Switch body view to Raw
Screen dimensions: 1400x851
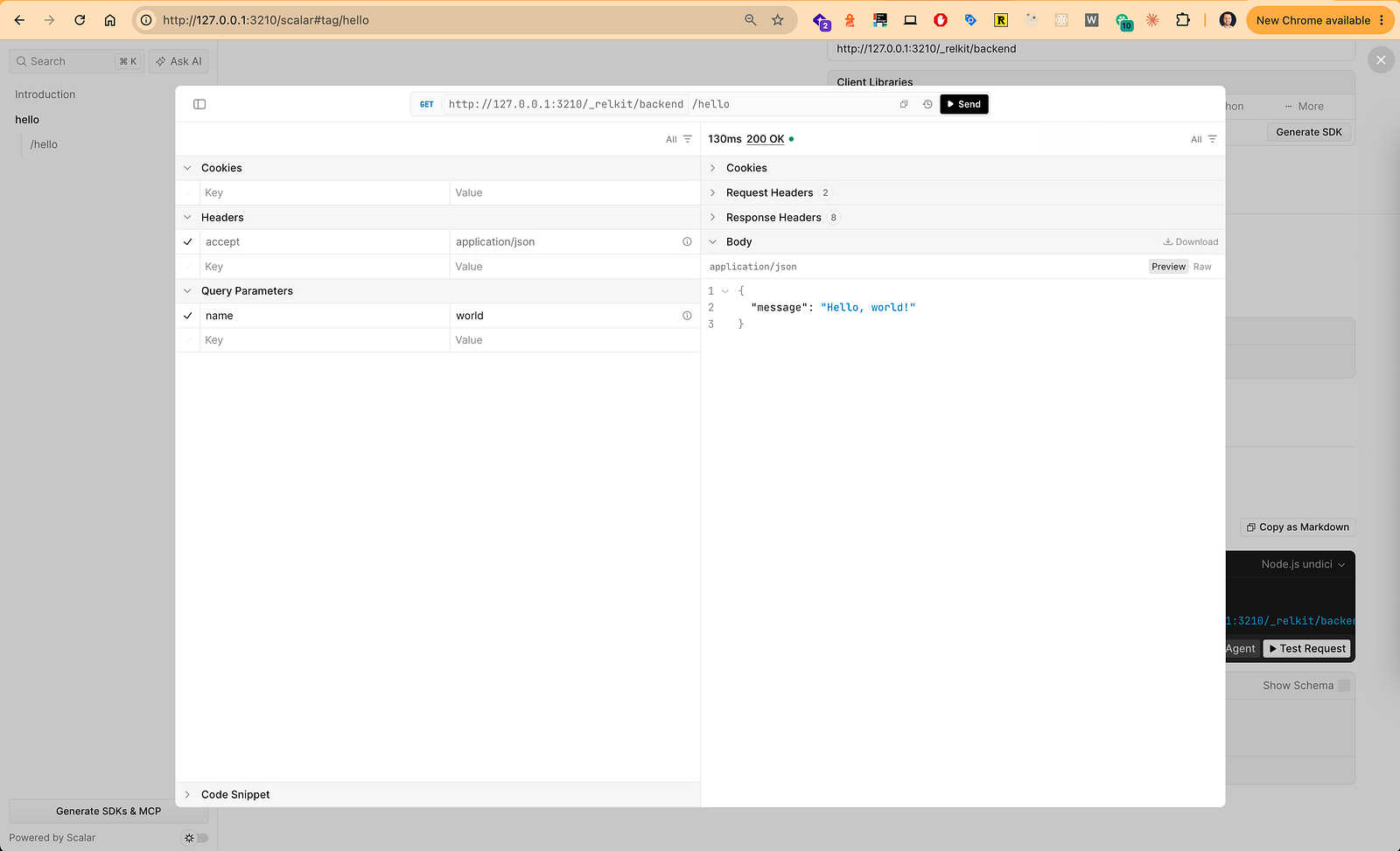pos(1202,267)
